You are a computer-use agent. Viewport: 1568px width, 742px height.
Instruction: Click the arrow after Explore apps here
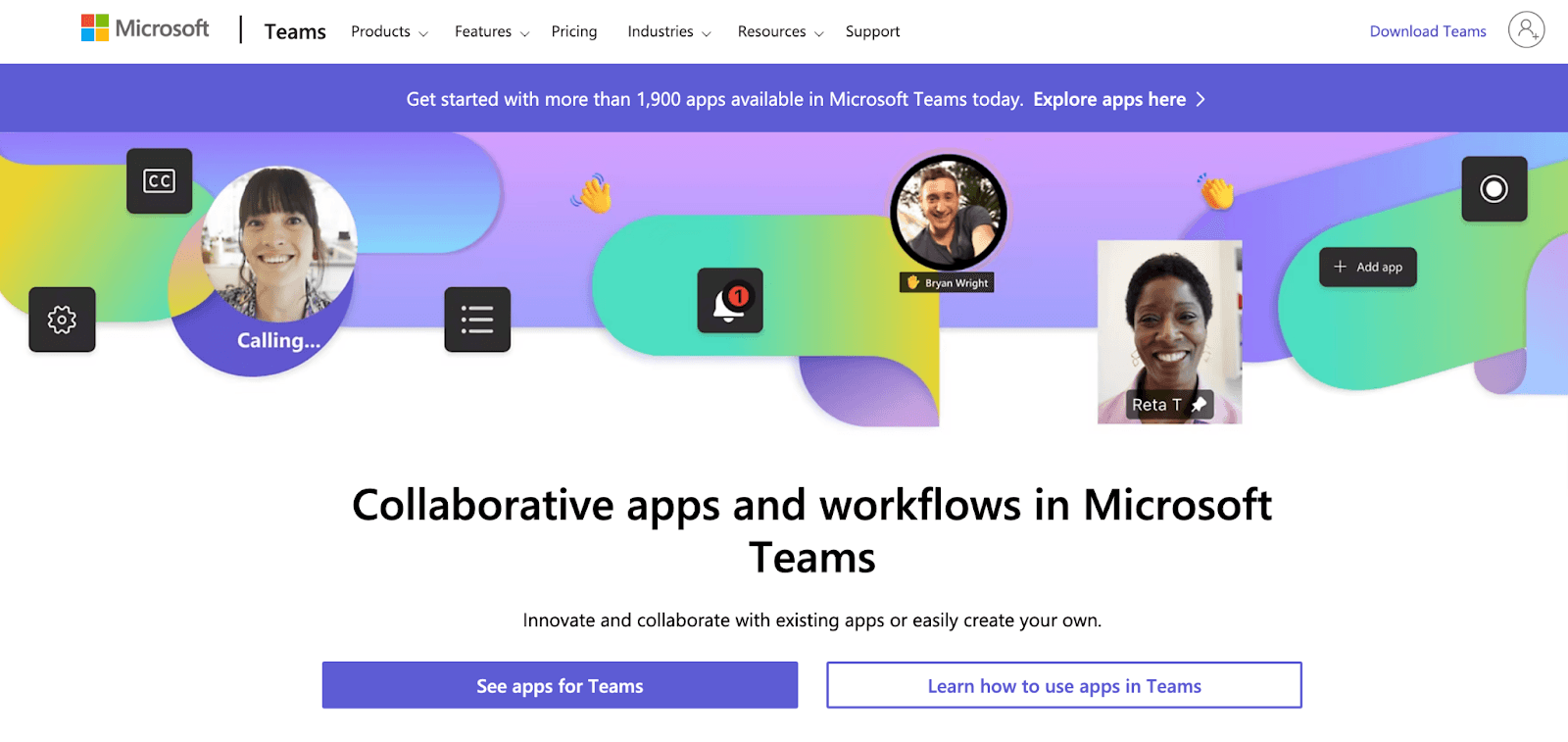pyautogui.click(x=1200, y=99)
